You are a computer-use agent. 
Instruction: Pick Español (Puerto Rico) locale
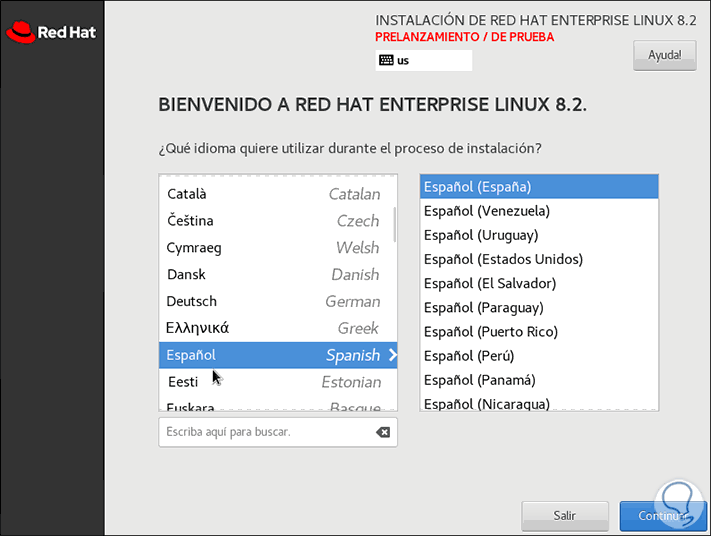coord(539,332)
